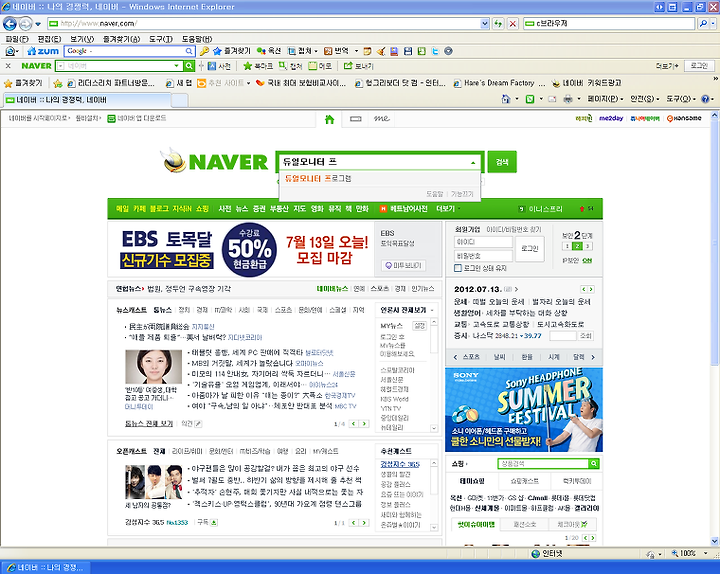Viewport: 720px width, 574px height.
Task: Click the add-to-favorites star with plus icon
Action: (x=57, y=83)
